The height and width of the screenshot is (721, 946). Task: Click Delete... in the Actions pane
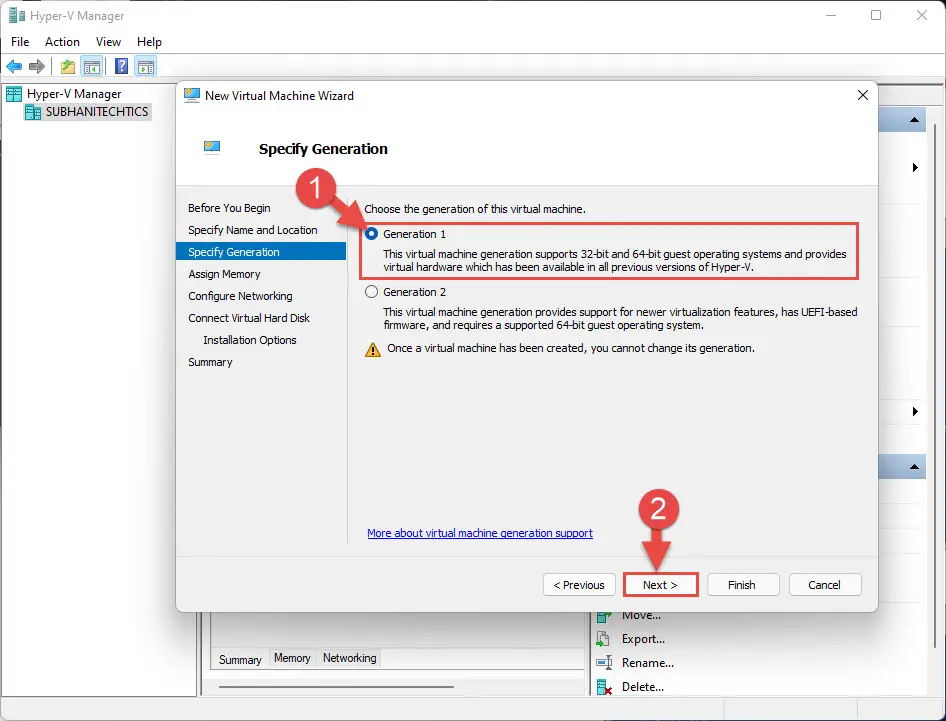pos(643,687)
